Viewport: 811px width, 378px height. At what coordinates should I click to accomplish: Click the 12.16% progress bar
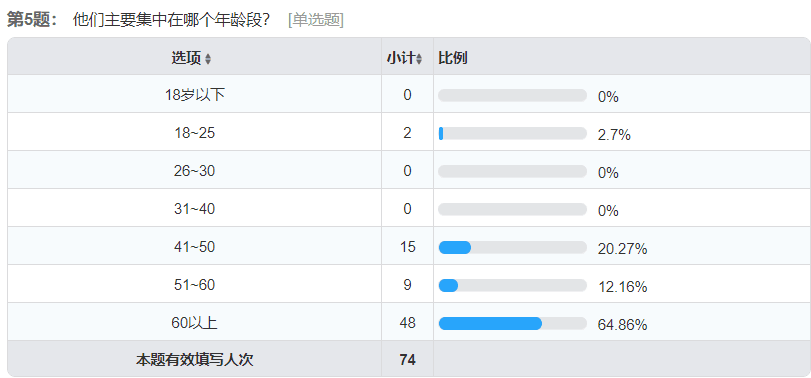click(513, 285)
